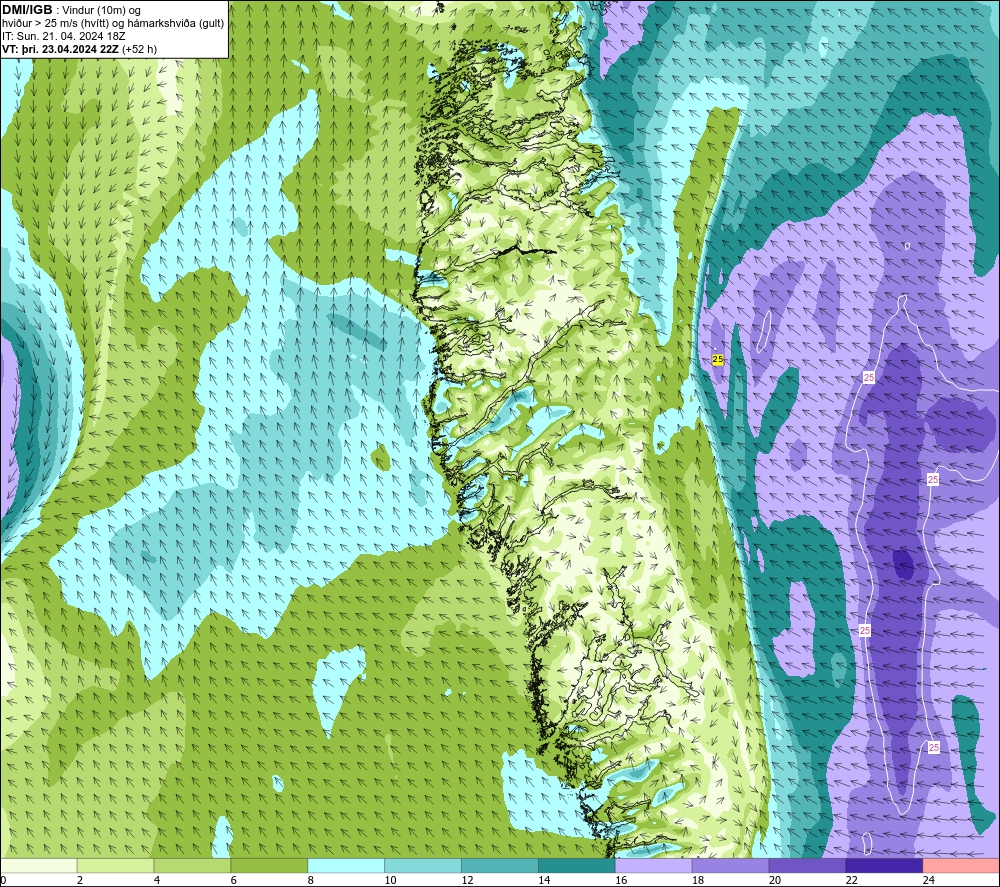Viewport: 1000px width, 887px height.
Task: Click the legend scale number 12
Action: (467, 880)
